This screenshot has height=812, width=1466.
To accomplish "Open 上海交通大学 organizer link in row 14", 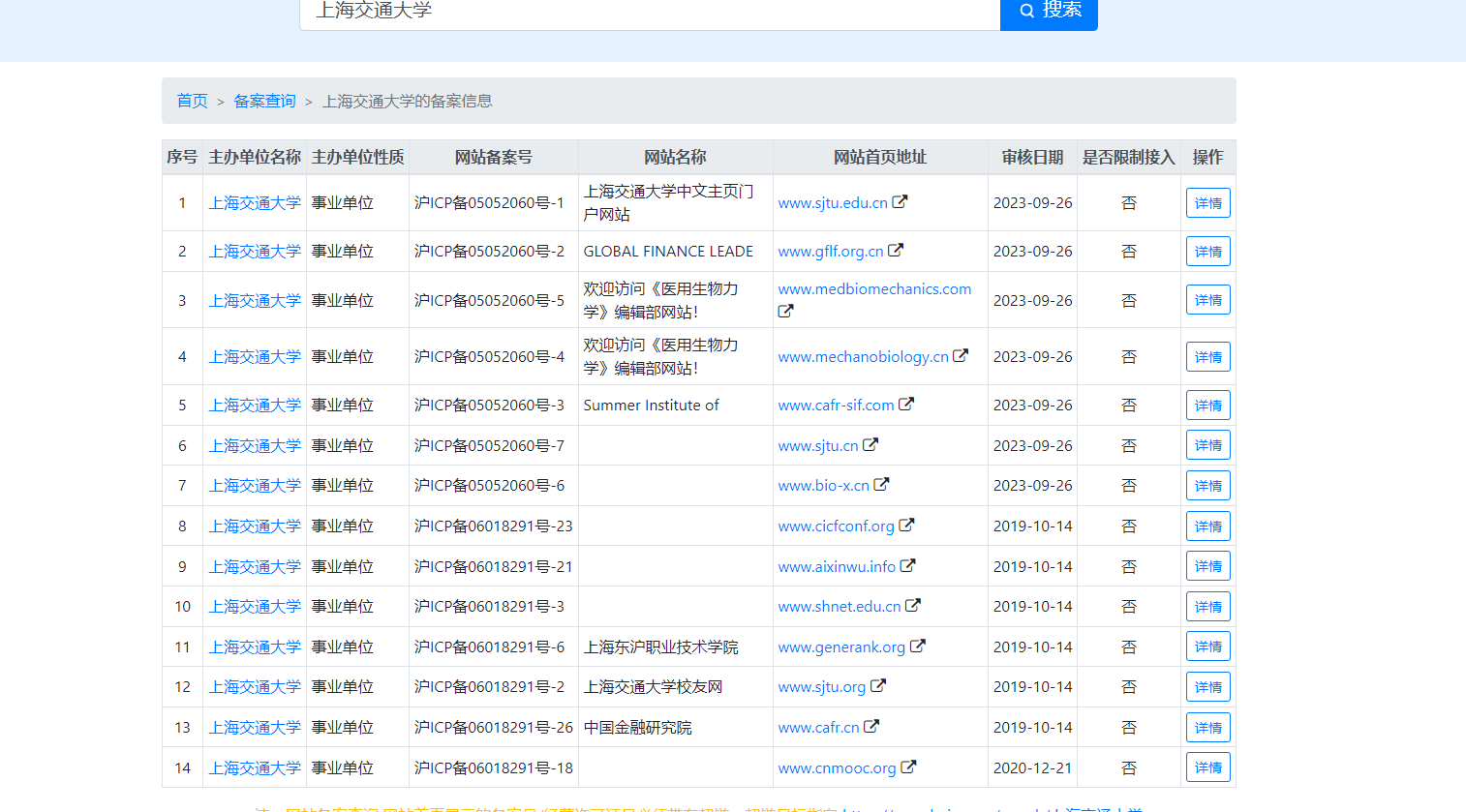I will pyautogui.click(x=255, y=768).
